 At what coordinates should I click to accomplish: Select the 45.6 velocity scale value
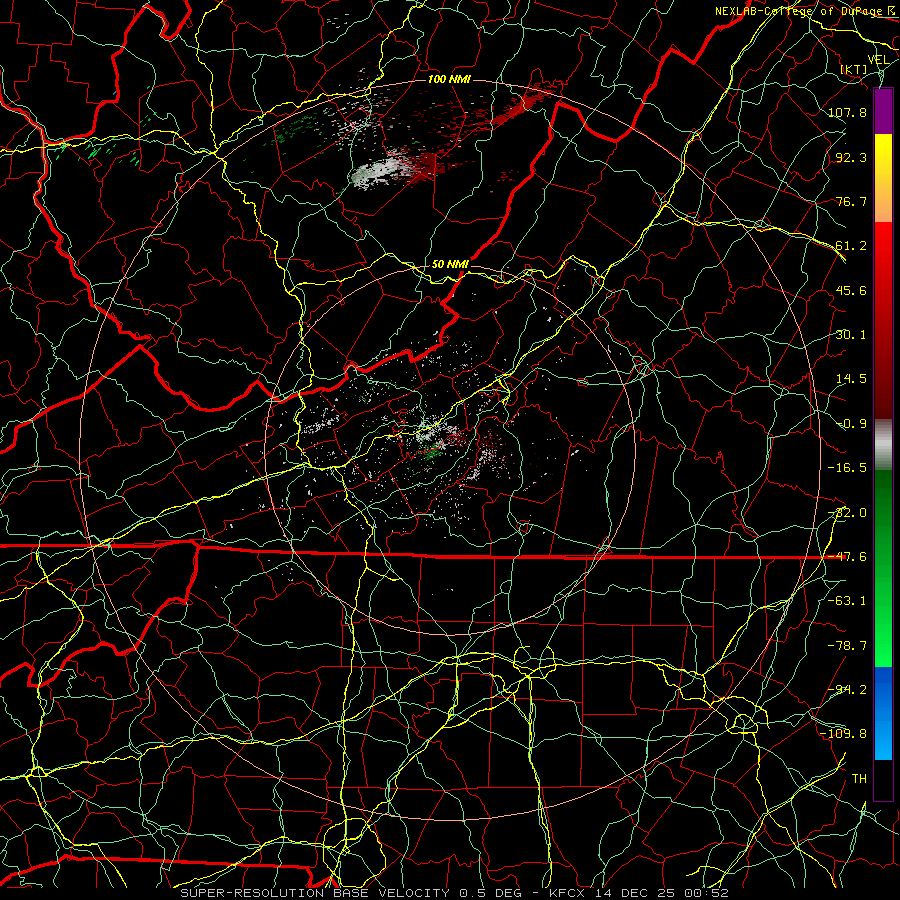[x=851, y=290]
